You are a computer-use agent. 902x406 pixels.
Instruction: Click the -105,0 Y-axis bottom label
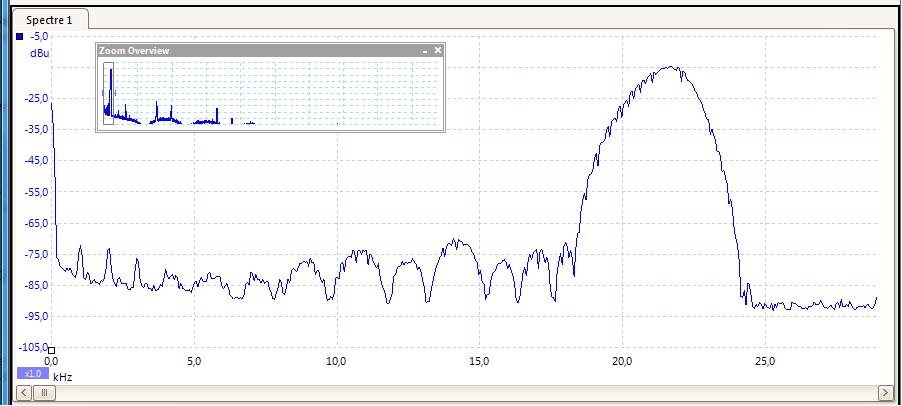[34, 346]
